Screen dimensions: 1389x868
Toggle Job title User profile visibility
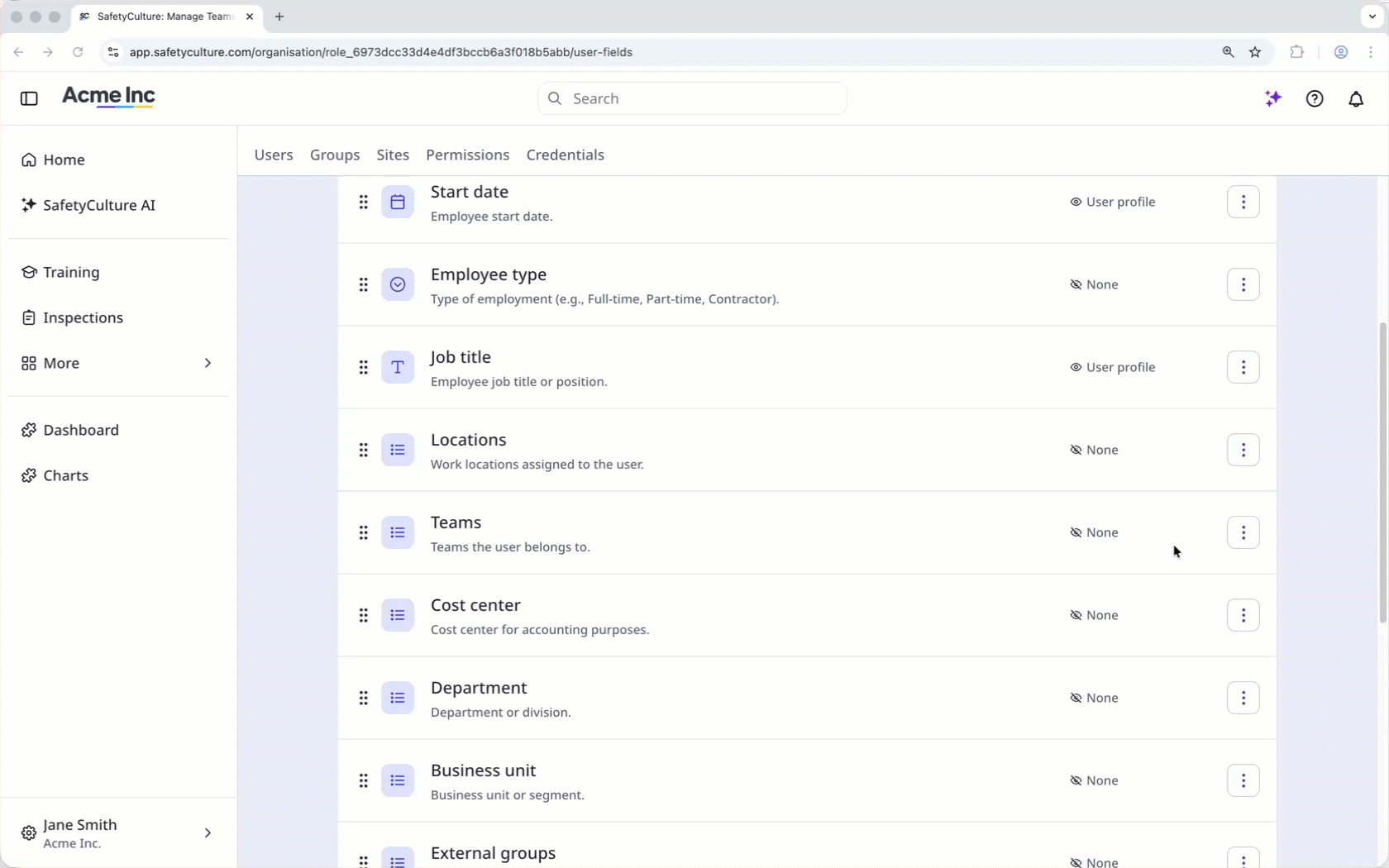(1112, 367)
